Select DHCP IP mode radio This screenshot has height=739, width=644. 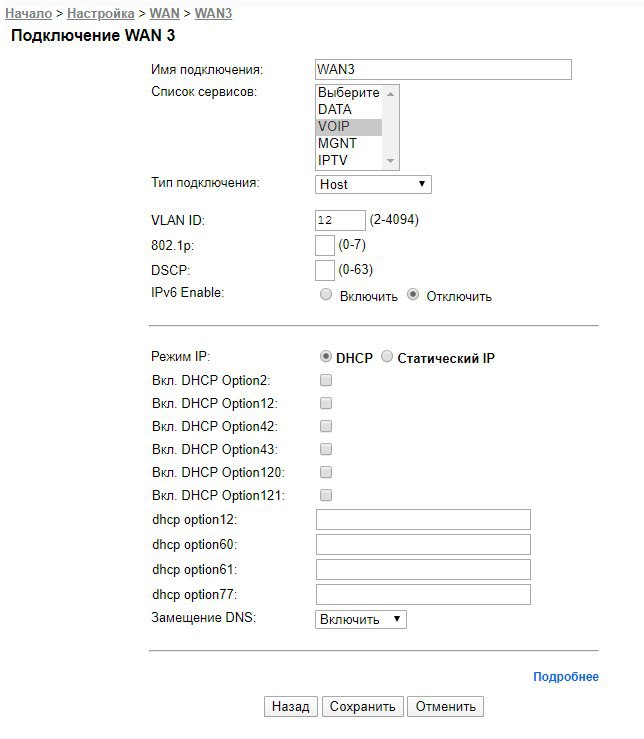(x=325, y=357)
